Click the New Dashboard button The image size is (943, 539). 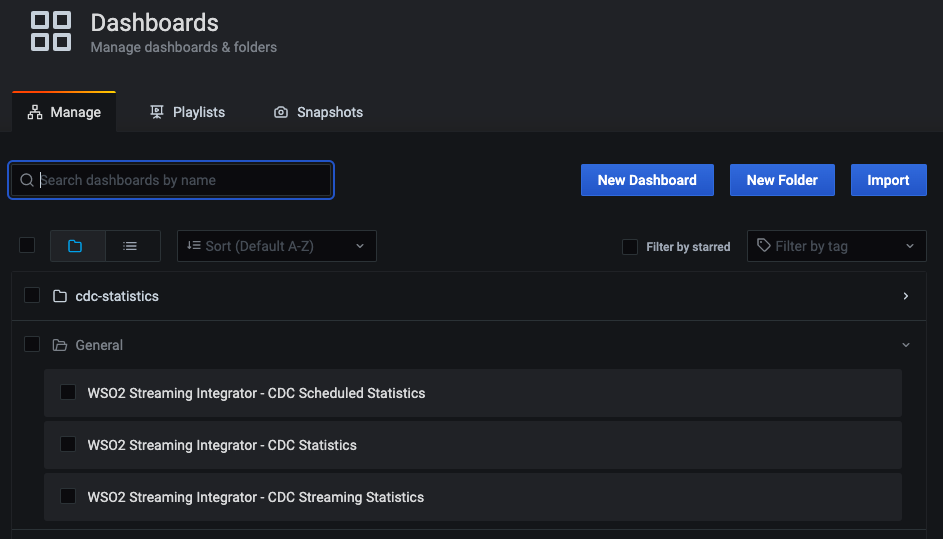(x=647, y=180)
